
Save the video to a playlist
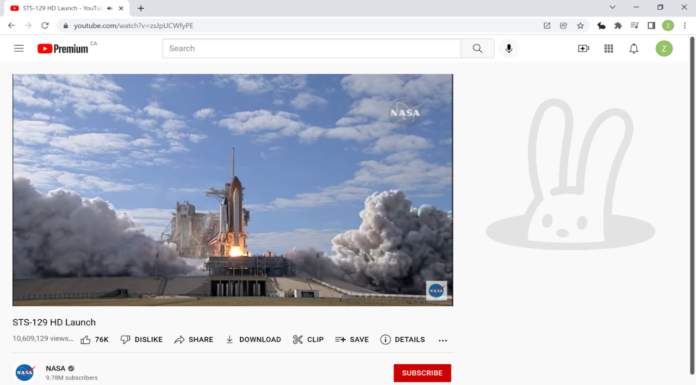pyautogui.click(x=352, y=340)
